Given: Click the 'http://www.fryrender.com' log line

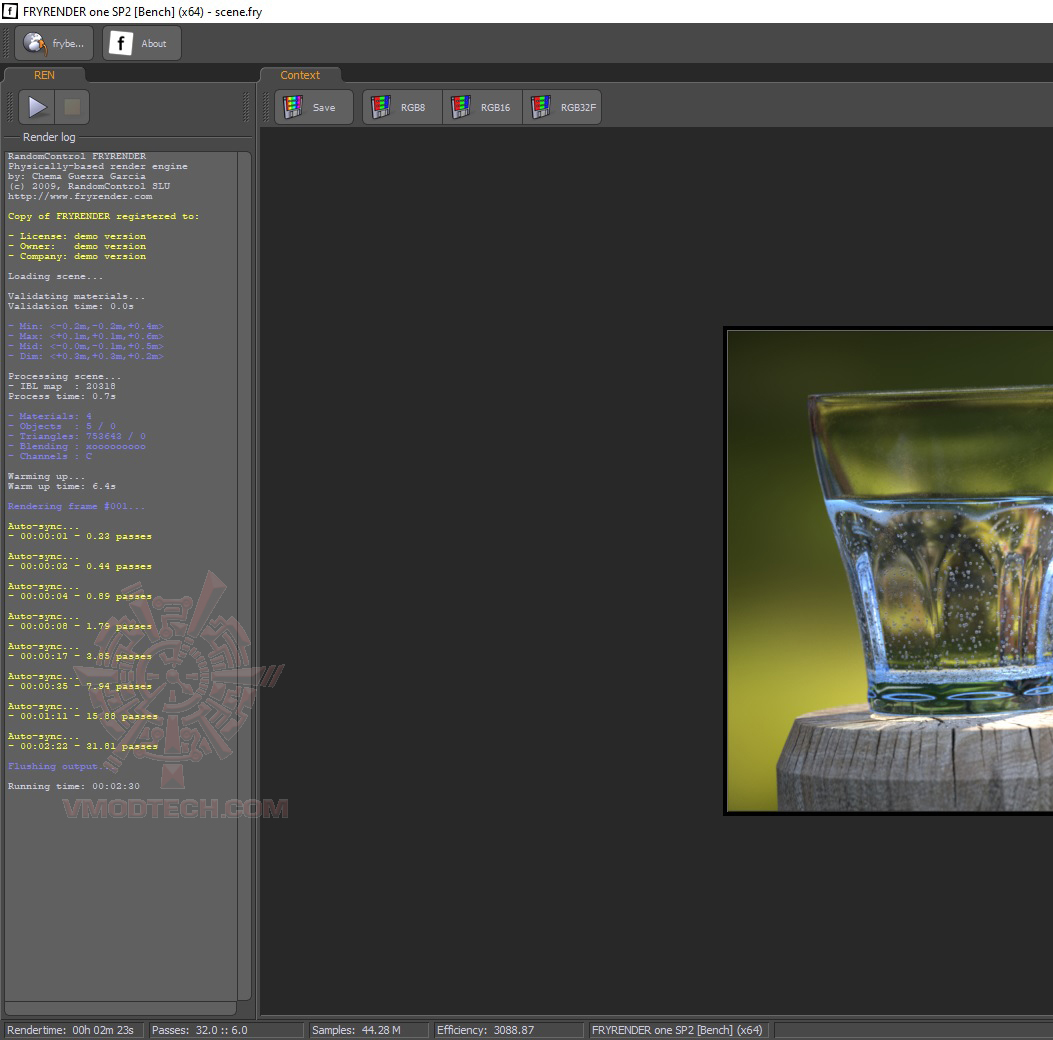Looking at the screenshot, I should click(80, 197).
